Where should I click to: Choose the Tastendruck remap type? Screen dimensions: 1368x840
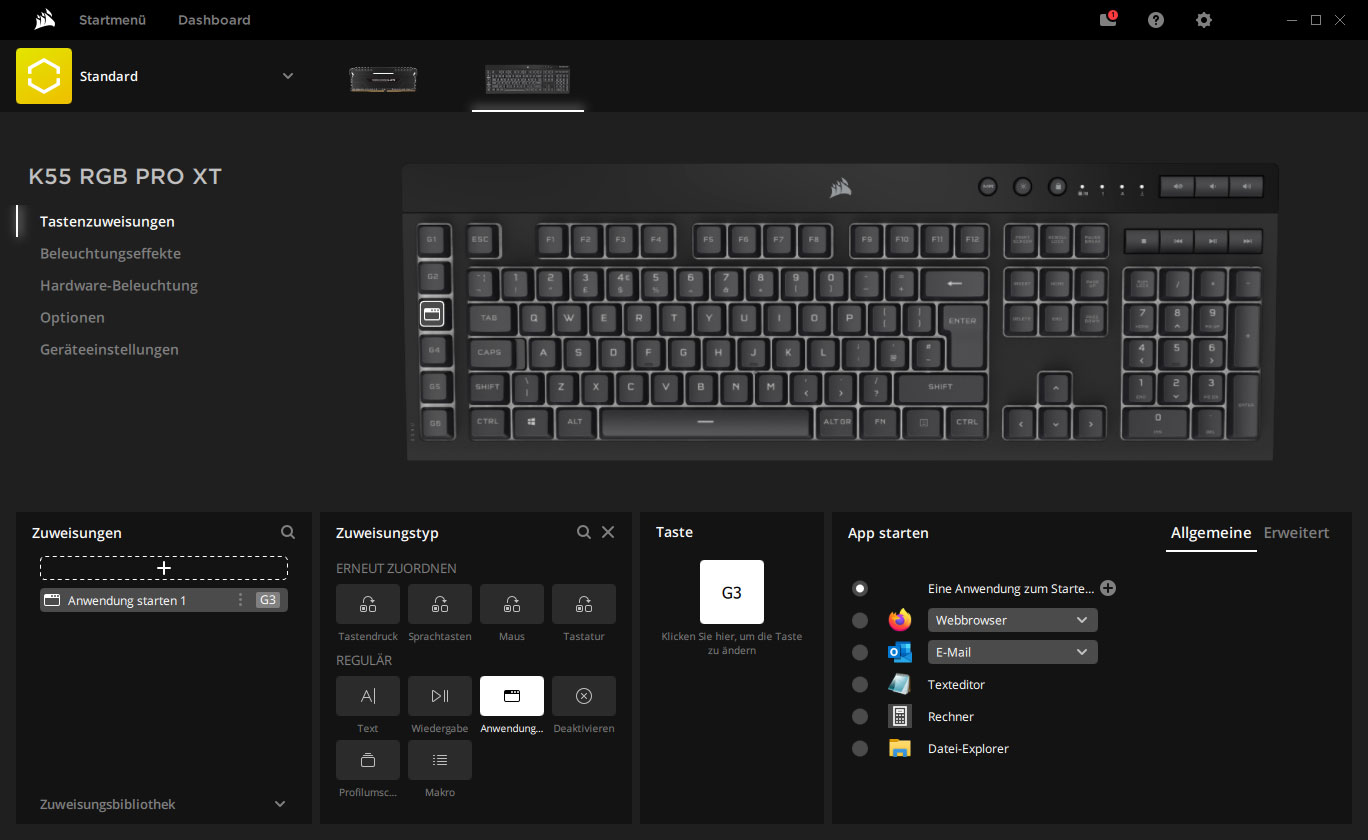pyautogui.click(x=368, y=604)
